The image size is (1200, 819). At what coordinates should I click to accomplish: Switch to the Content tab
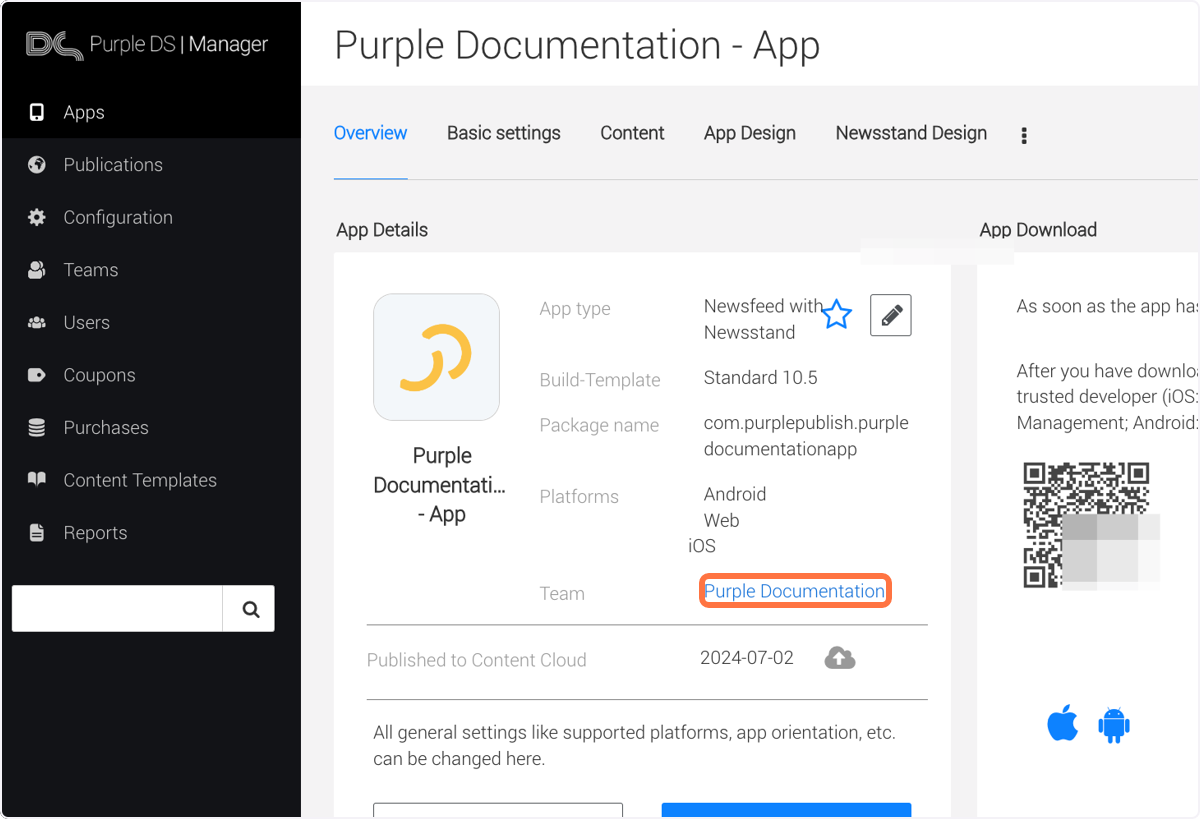pyautogui.click(x=632, y=133)
